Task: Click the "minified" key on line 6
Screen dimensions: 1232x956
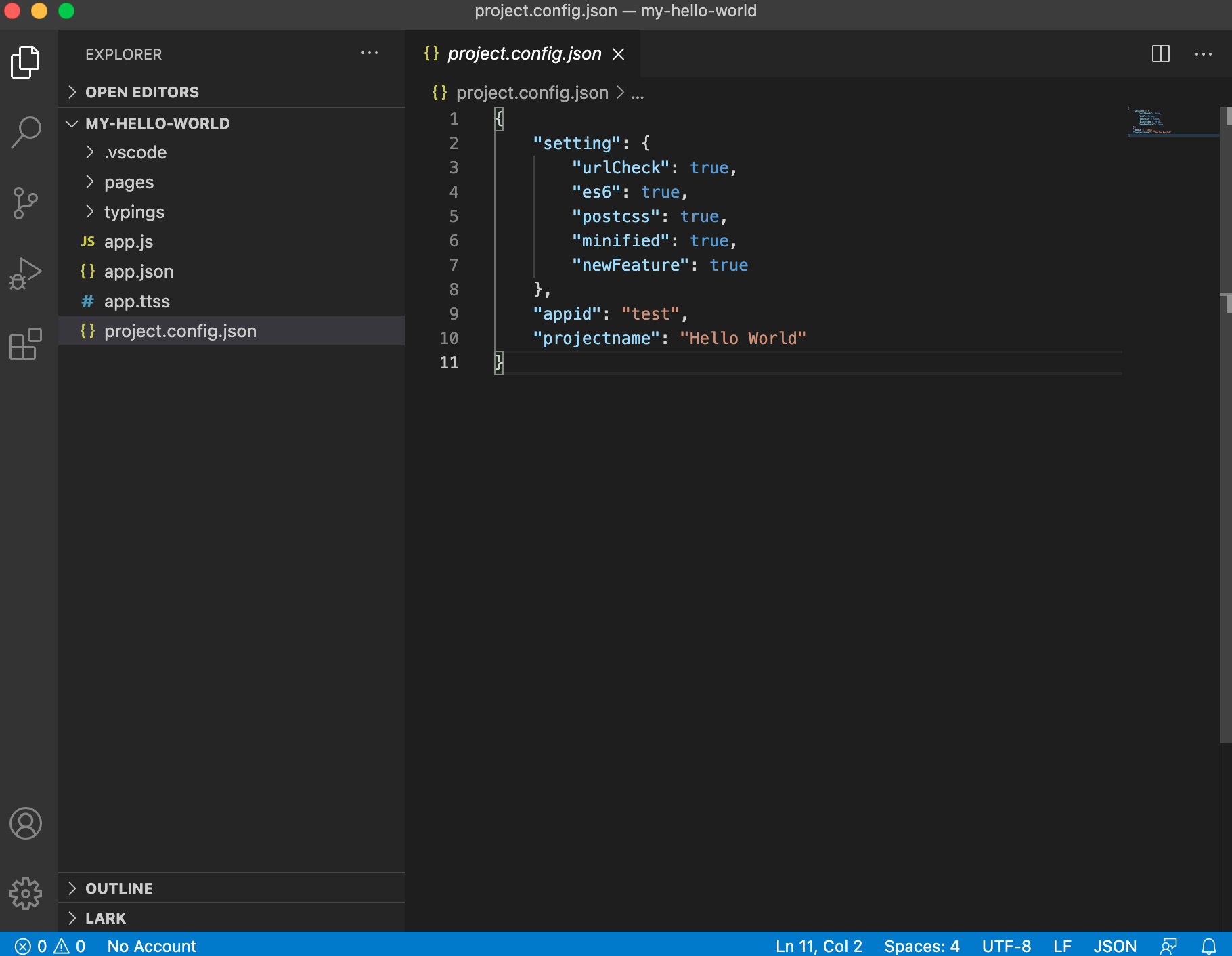Action: [621, 240]
